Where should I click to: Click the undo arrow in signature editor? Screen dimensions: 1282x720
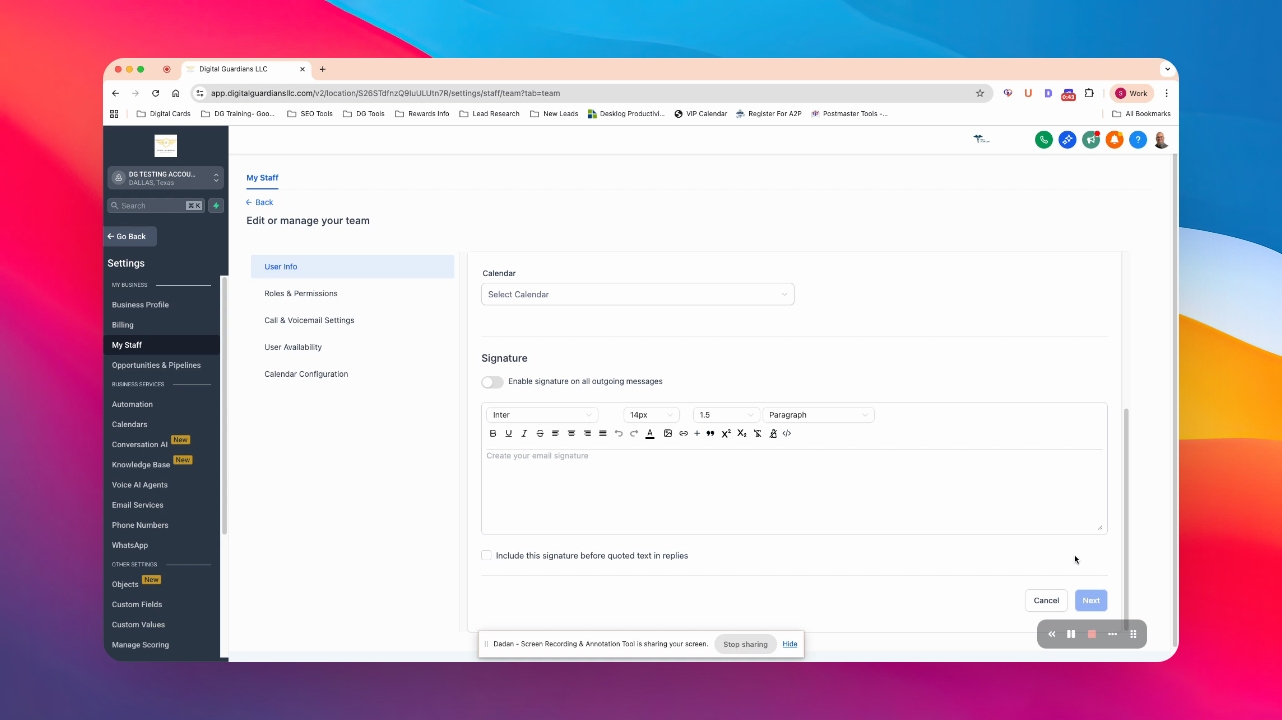click(618, 433)
